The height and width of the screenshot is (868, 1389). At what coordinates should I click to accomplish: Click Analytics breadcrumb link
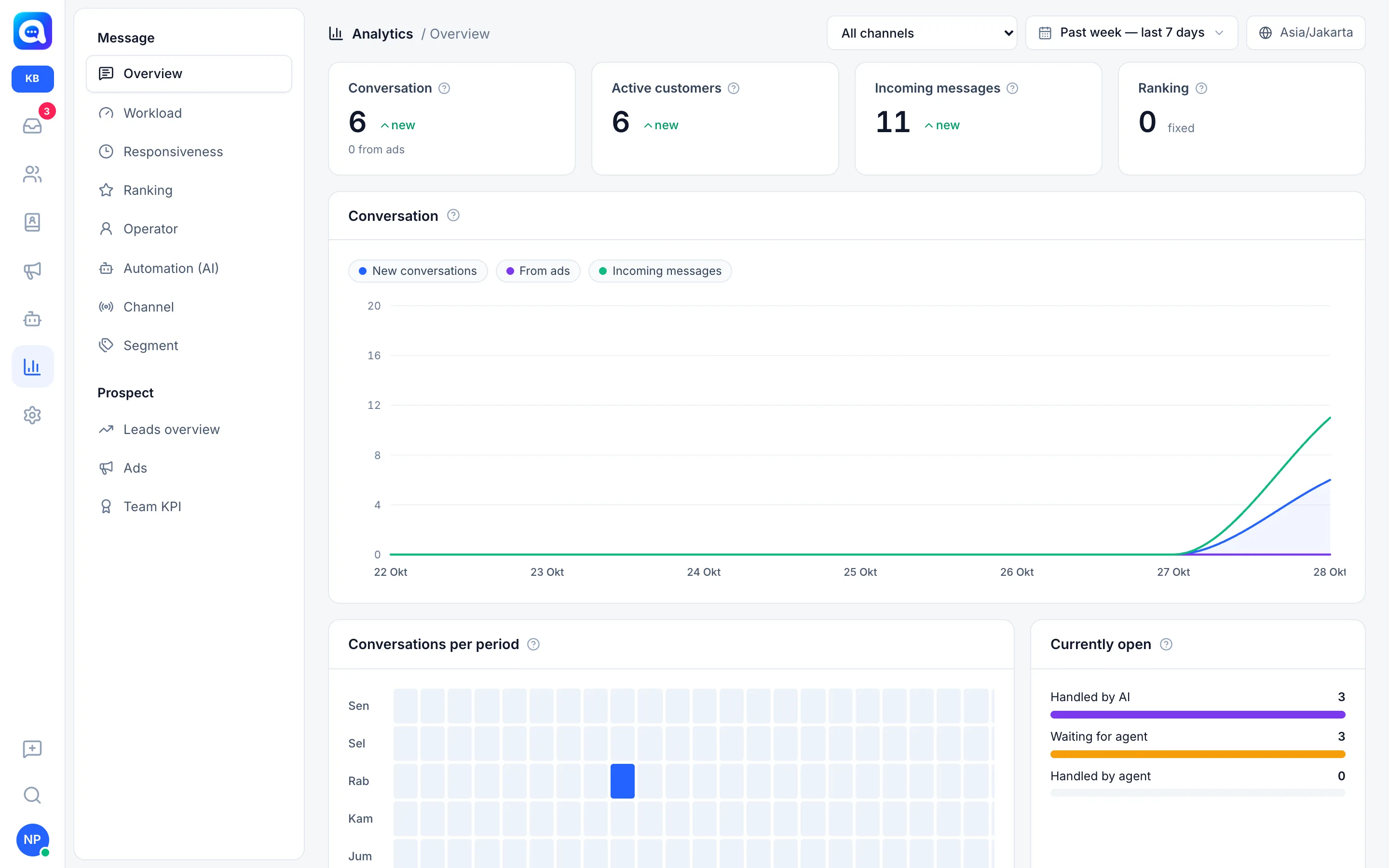click(382, 34)
